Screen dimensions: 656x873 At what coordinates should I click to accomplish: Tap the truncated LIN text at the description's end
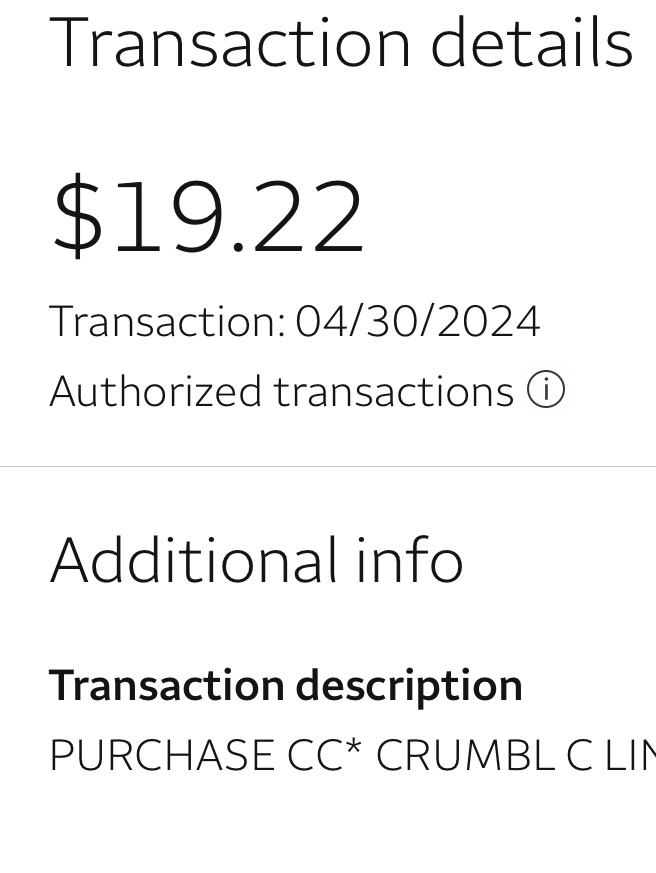[x=630, y=756]
